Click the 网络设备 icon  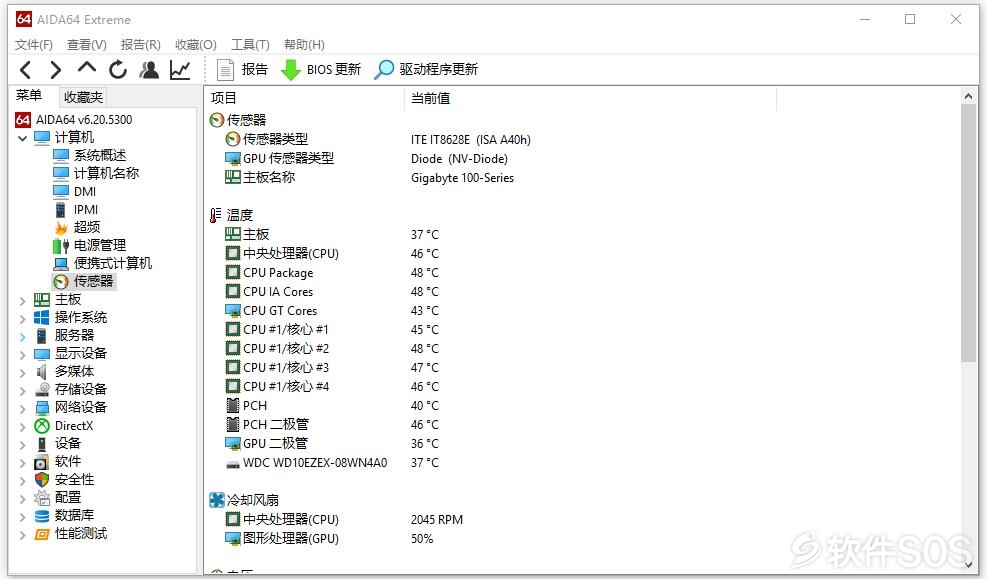coord(42,408)
